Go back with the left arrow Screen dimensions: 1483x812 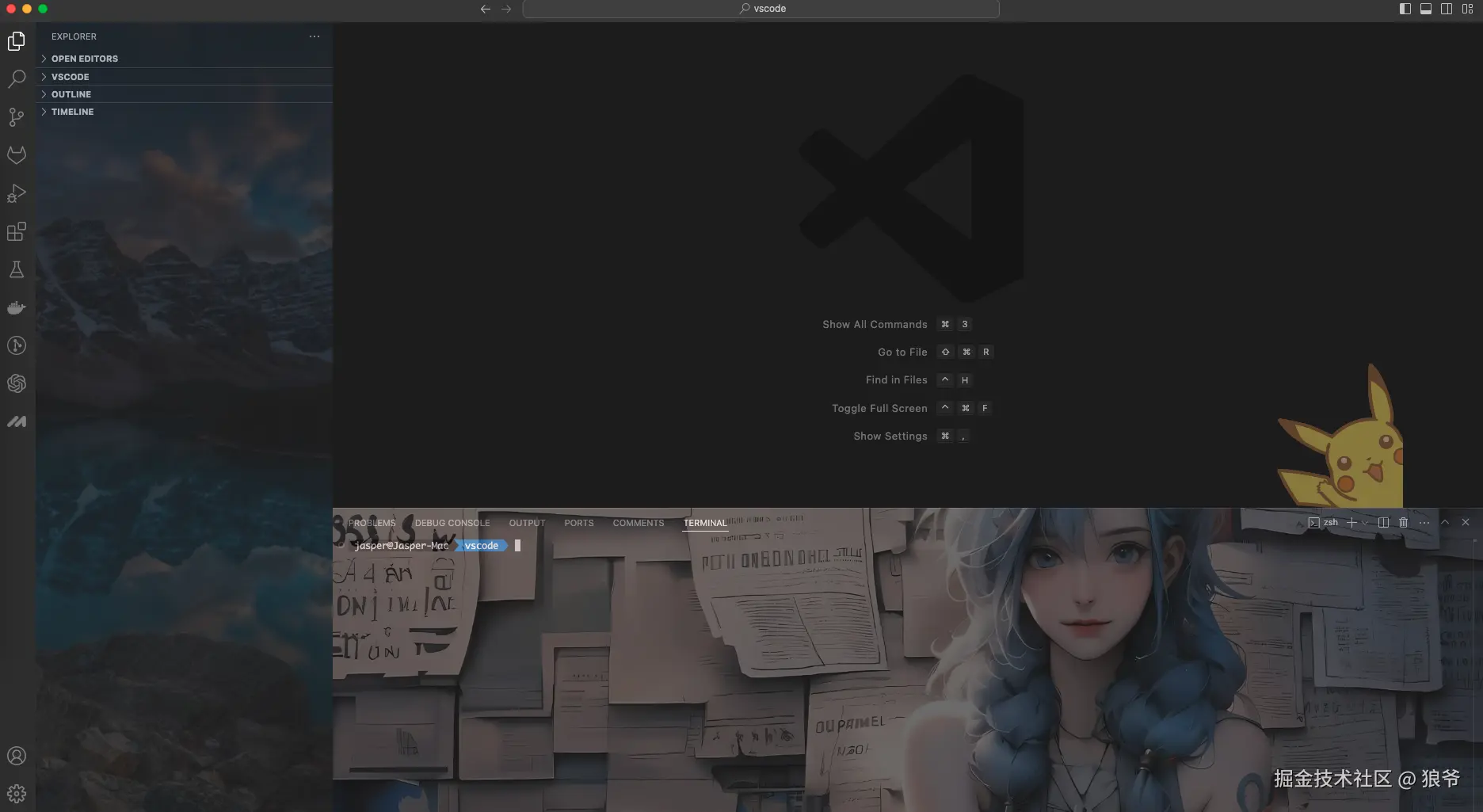point(486,9)
